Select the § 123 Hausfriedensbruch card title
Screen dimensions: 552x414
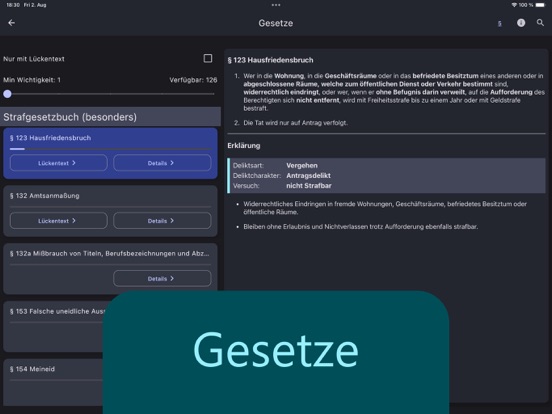(x=50, y=138)
